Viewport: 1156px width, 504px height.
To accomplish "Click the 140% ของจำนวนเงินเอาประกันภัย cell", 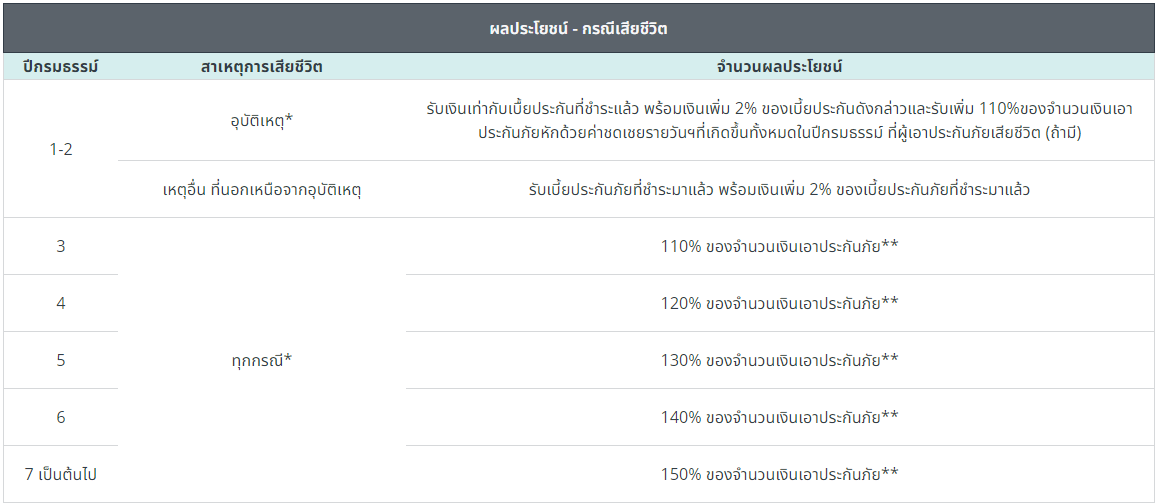I will click(779, 417).
